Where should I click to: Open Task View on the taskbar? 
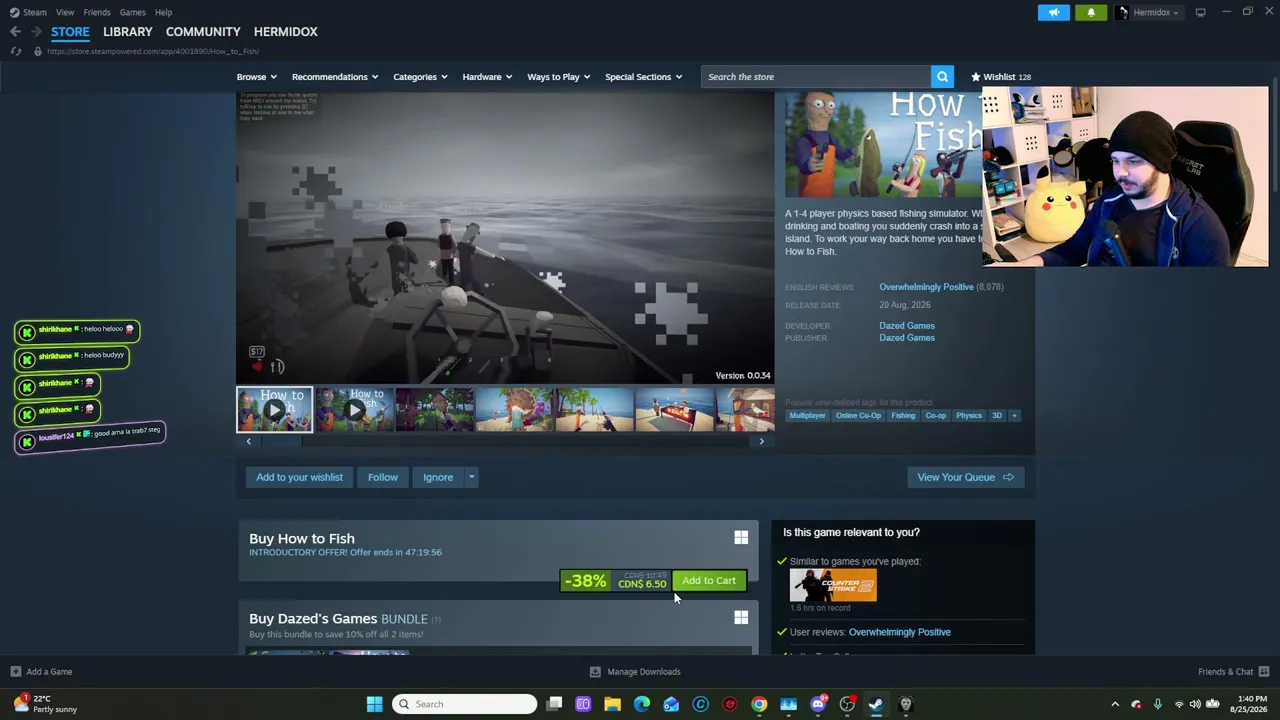pos(554,704)
